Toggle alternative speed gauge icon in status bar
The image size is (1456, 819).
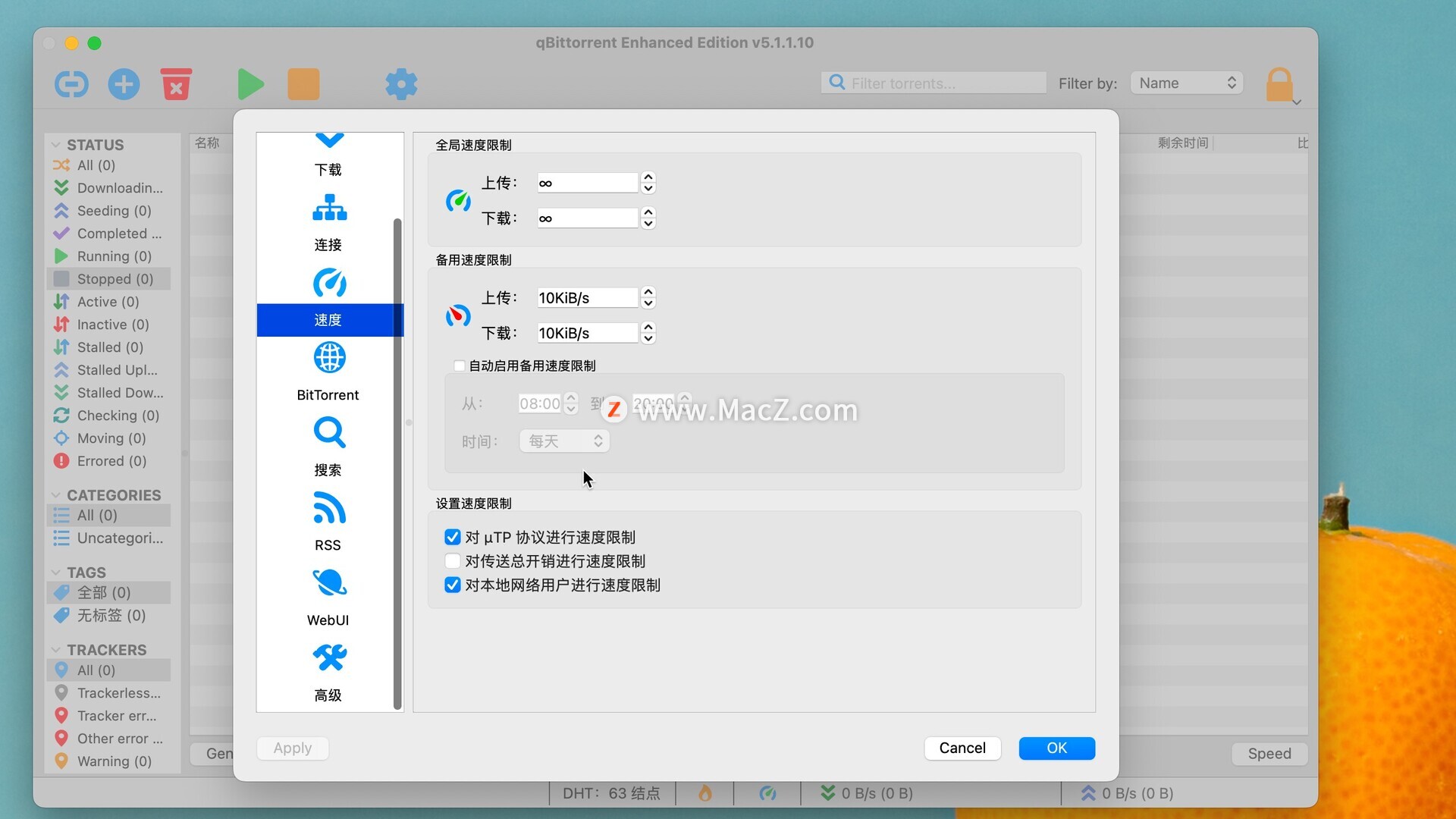(767, 793)
